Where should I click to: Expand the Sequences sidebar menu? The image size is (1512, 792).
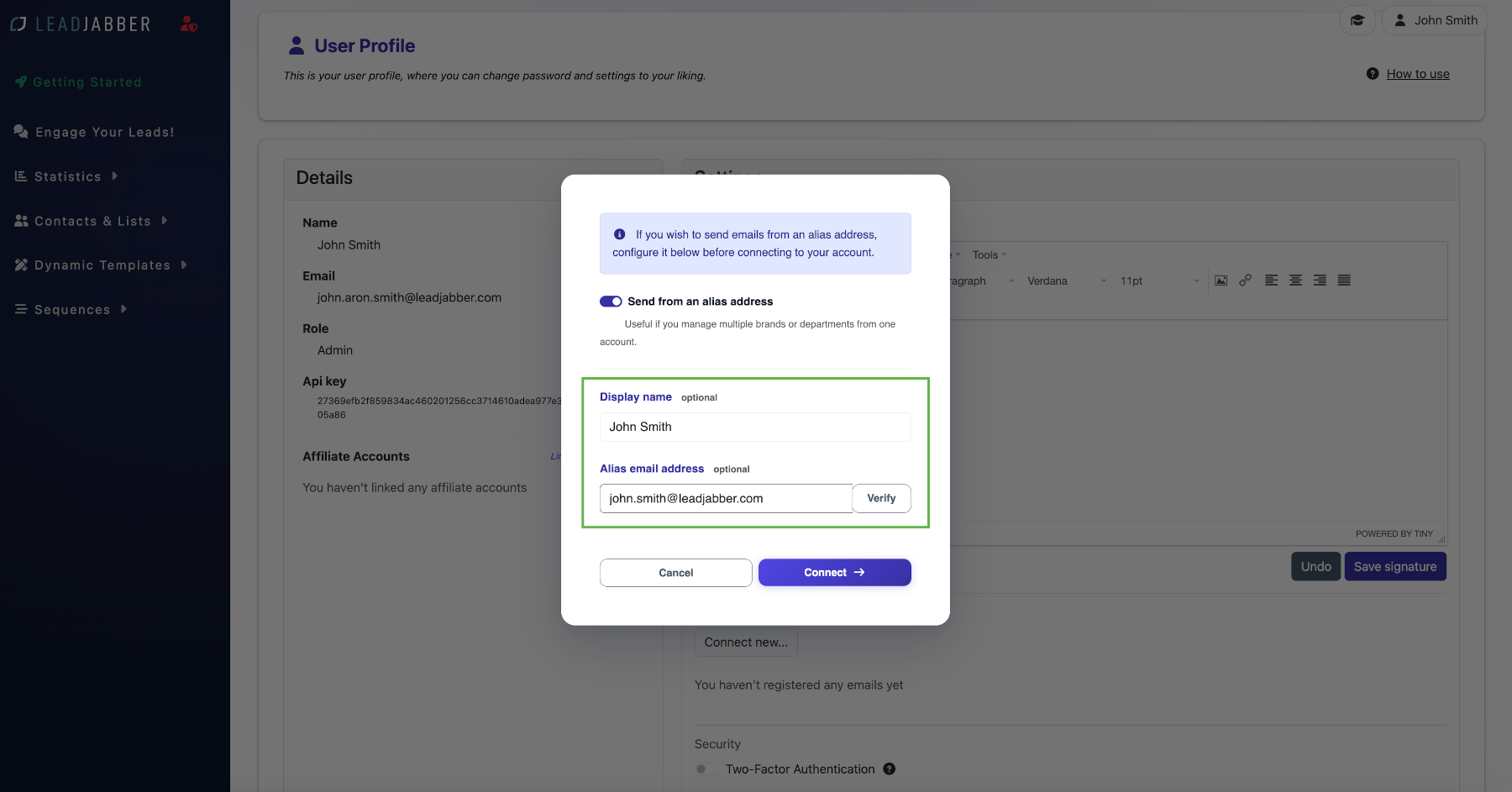tap(71, 310)
